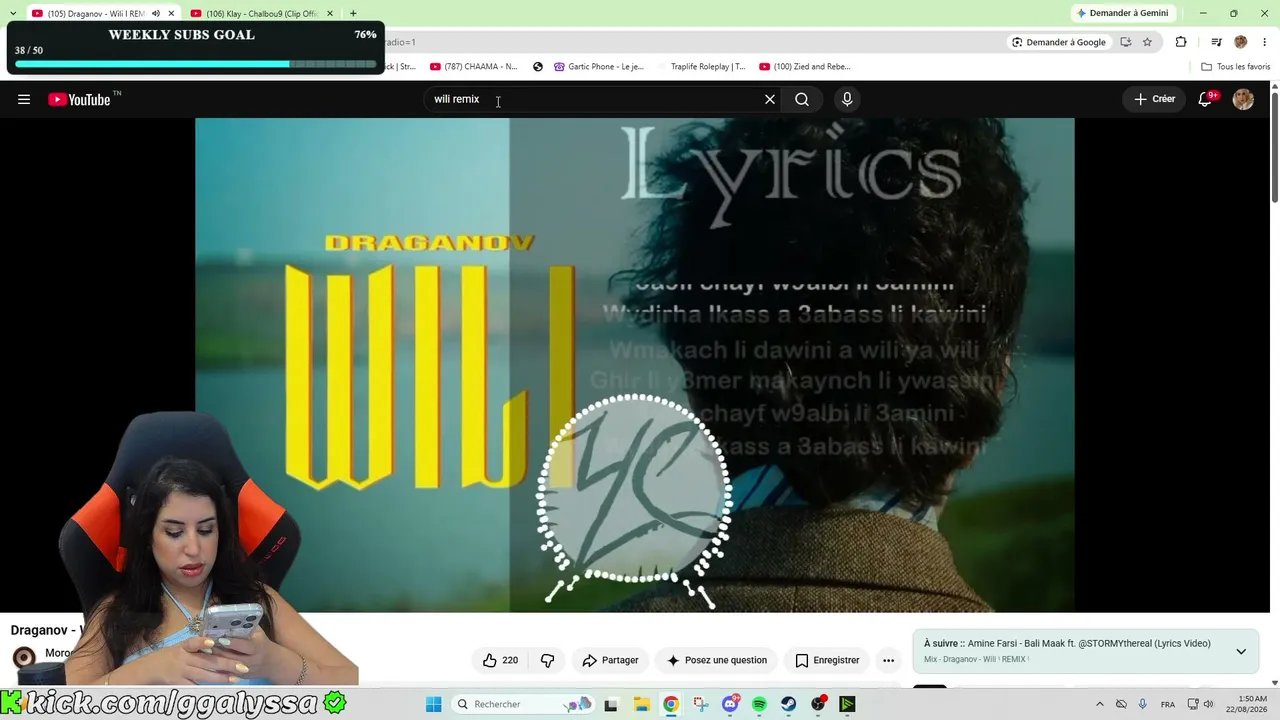Image resolution: width=1280 pixels, height=720 pixels.
Task: Open the Chrome extensions puzzle icon
Action: (1181, 42)
